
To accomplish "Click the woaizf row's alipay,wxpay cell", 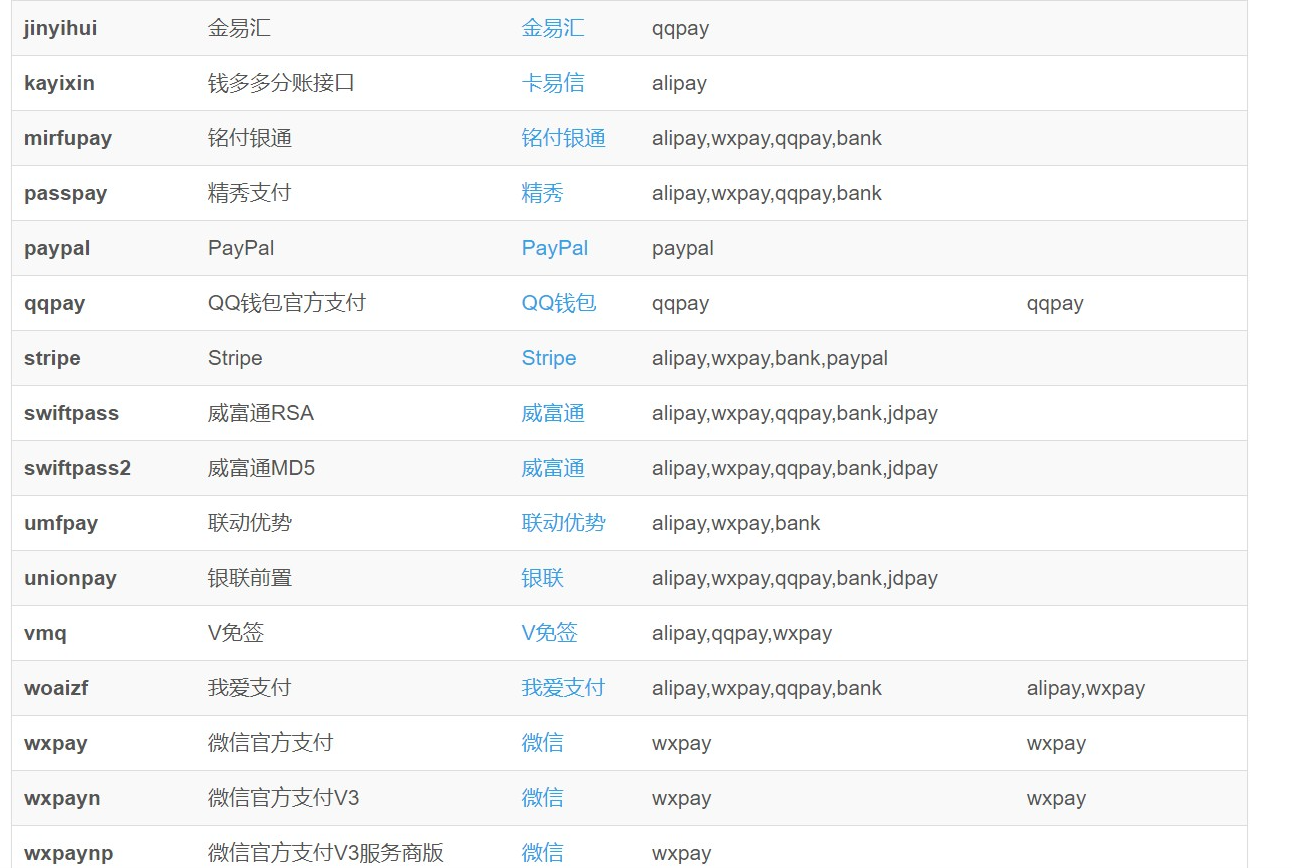I will pyautogui.click(x=1086, y=688).
